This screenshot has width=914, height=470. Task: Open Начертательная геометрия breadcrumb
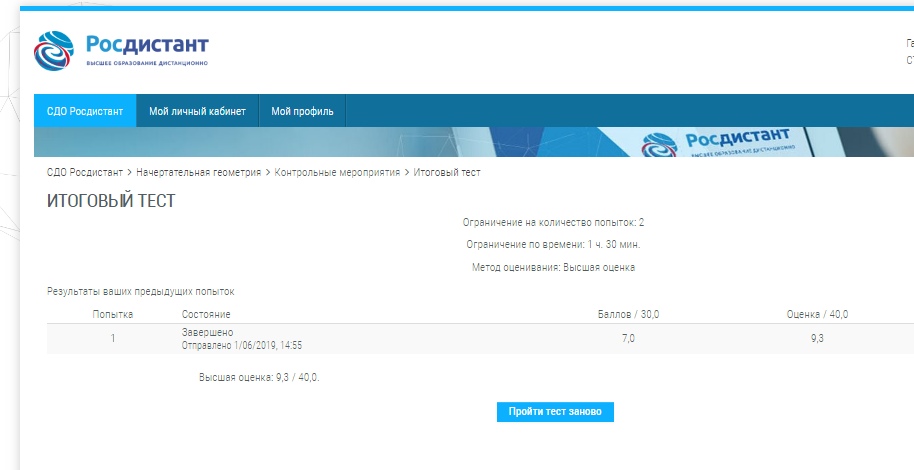click(198, 173)
